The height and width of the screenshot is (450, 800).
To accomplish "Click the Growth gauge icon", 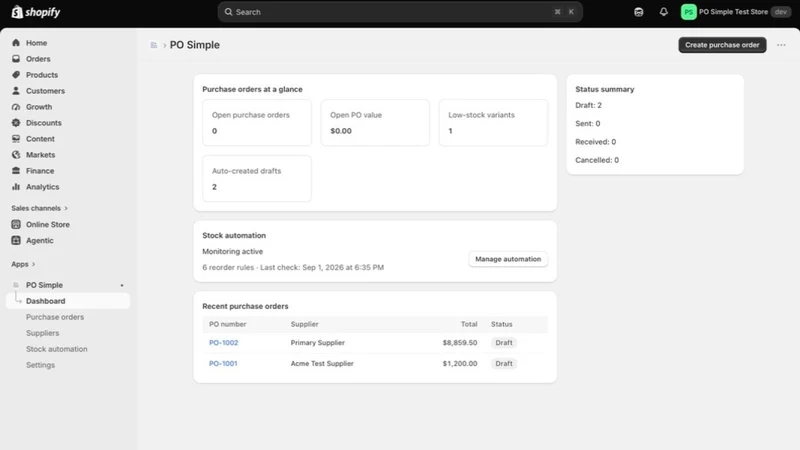I will tap(16, 107).
